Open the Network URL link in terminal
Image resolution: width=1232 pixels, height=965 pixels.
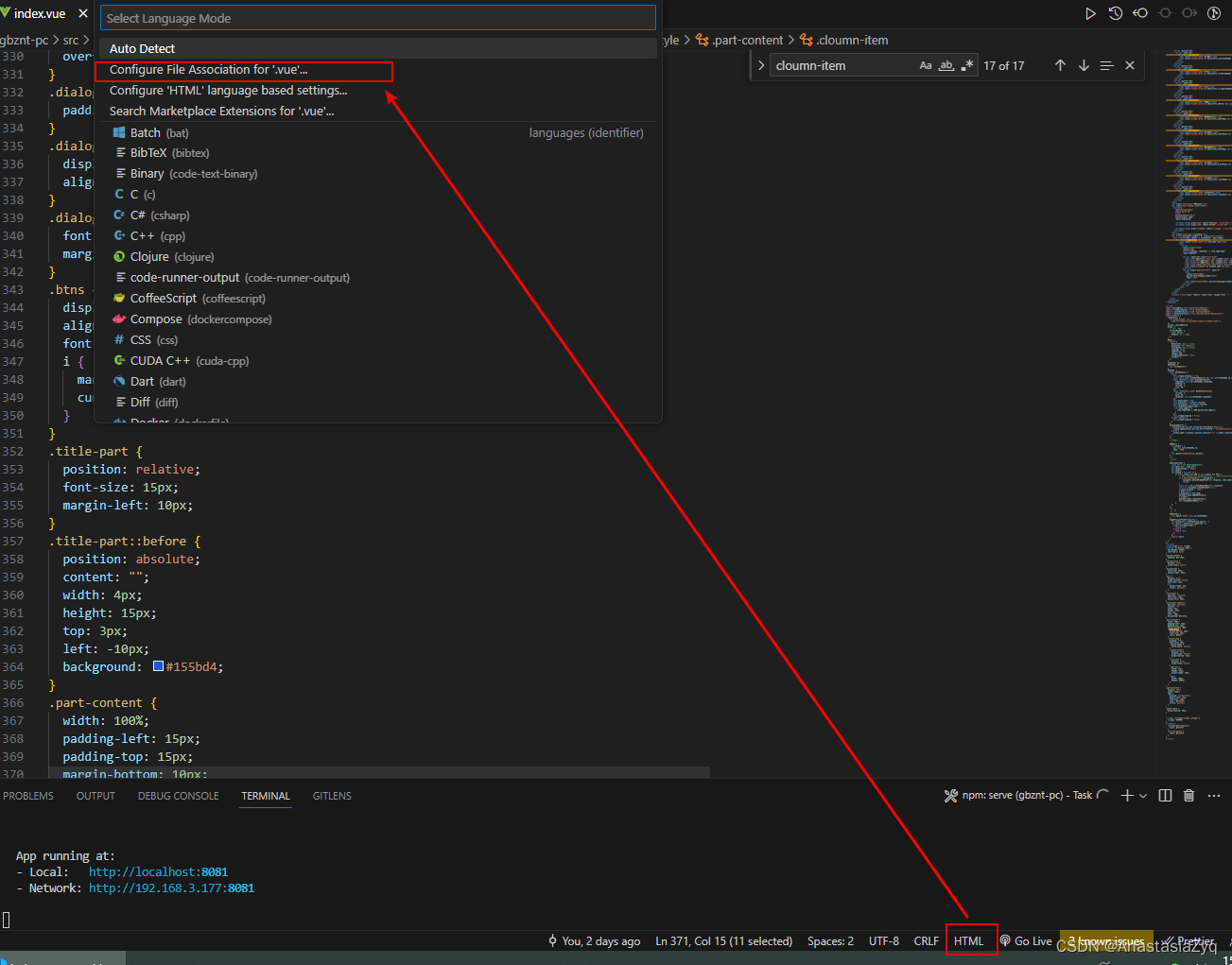(x=170, y=887)
